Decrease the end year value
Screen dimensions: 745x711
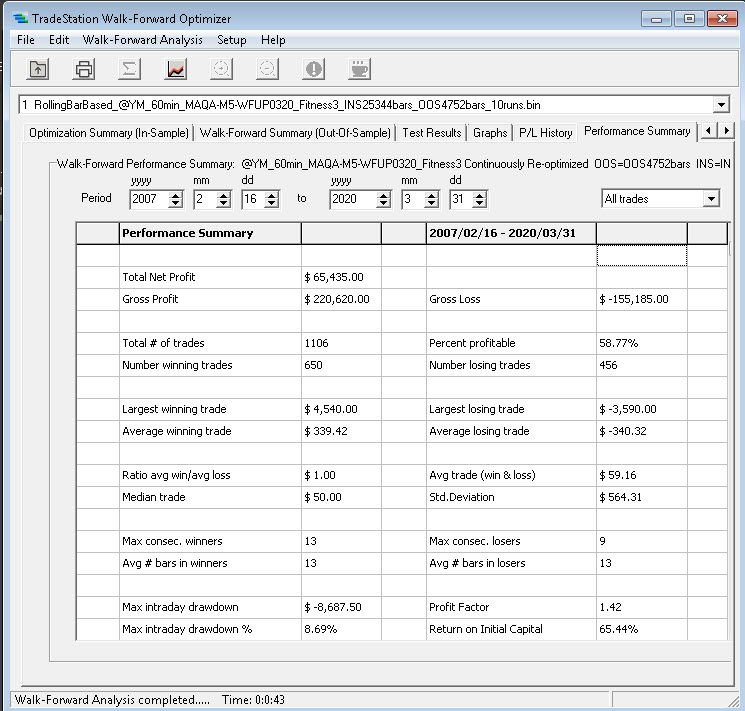[x=383, y=203]
